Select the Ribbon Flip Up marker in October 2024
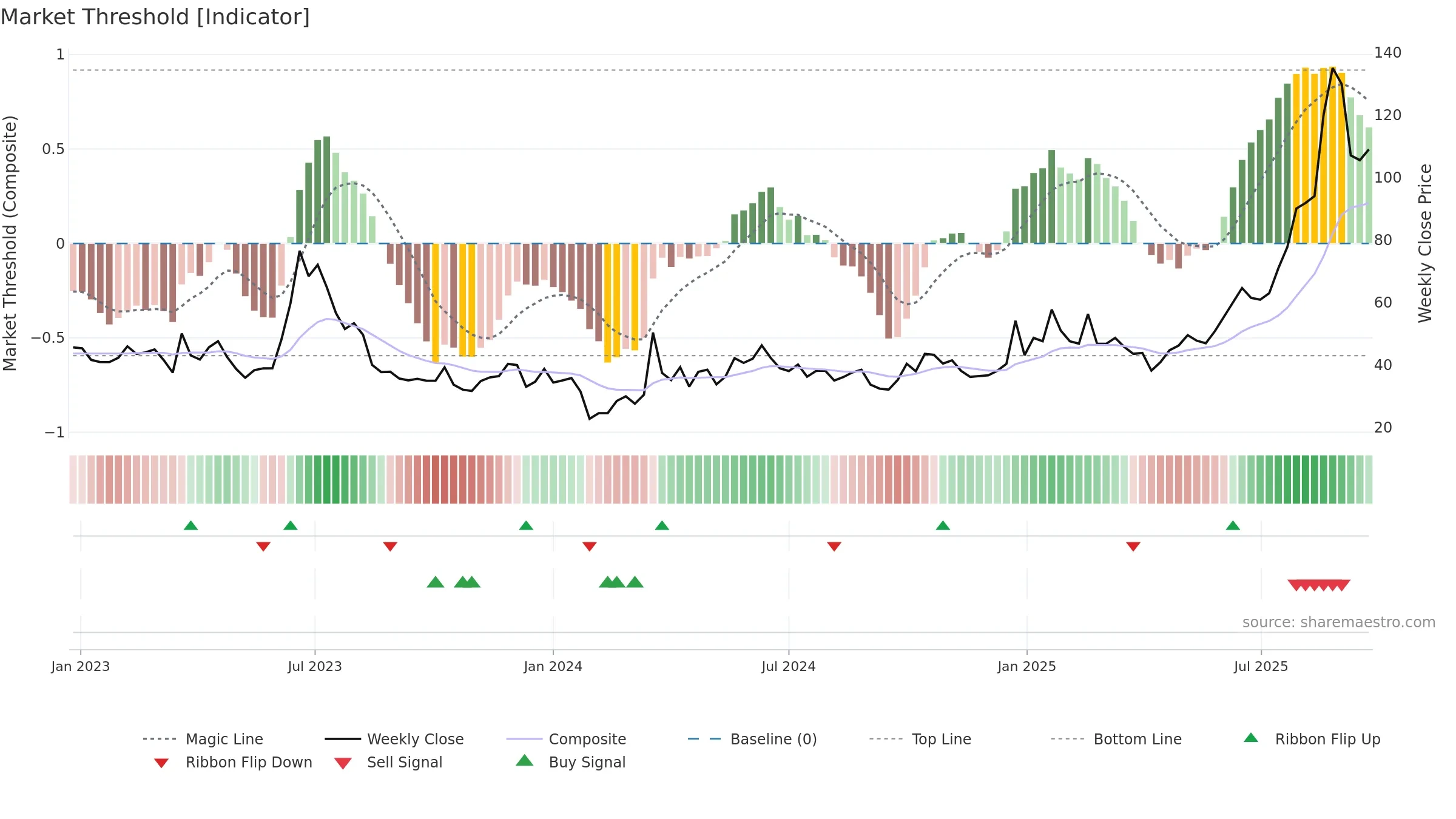This screenshot has width=1456, height=819. (x=943, y=525)
